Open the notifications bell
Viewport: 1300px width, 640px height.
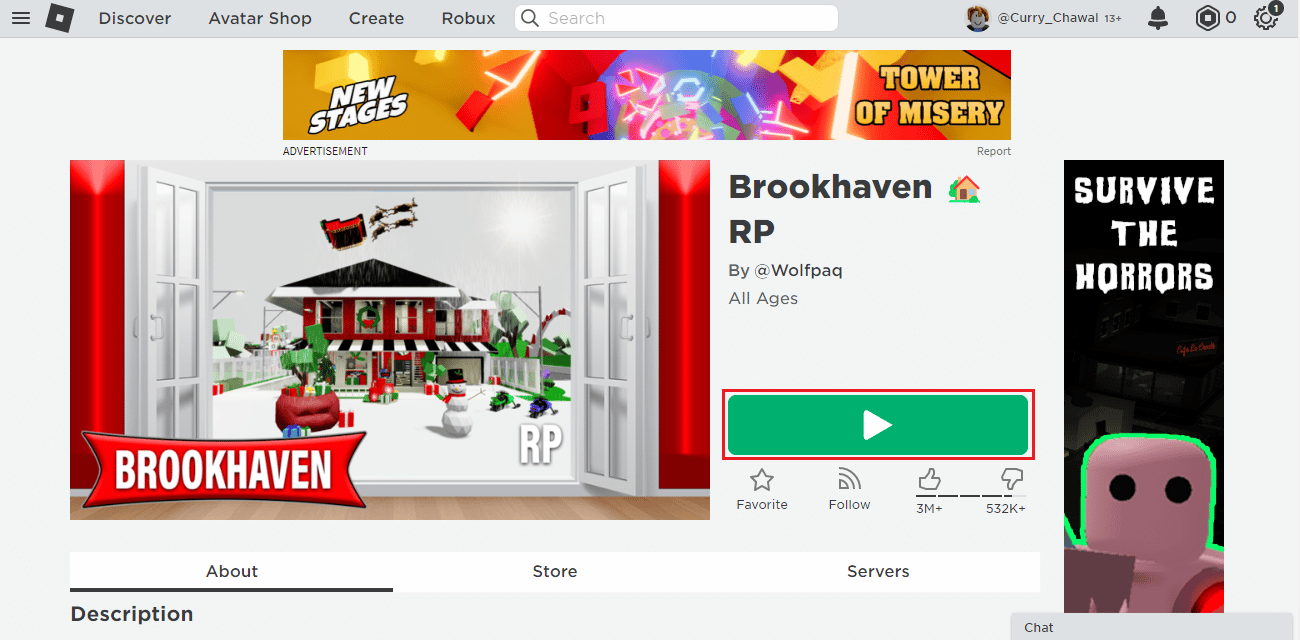coord(1158,18)
